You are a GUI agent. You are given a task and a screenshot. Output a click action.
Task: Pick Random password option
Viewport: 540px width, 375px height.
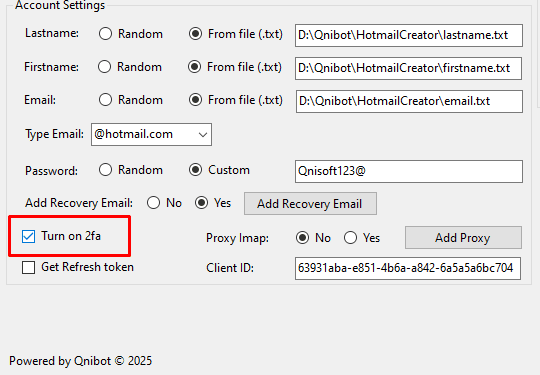pyautogui.click(x=131, y=170)
